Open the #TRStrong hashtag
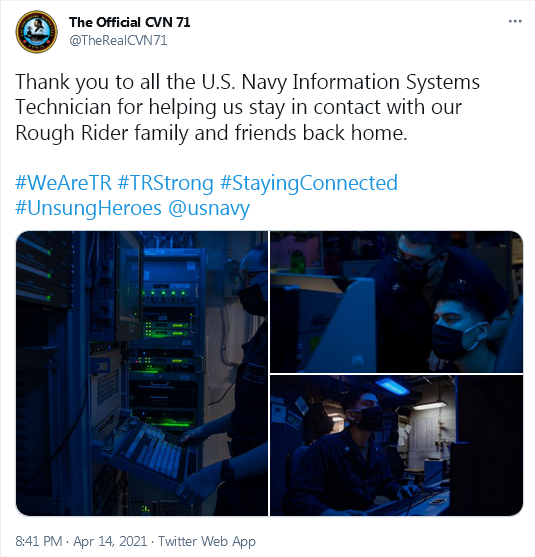Viewport: 535px width, 557px height. click(166, 183)
